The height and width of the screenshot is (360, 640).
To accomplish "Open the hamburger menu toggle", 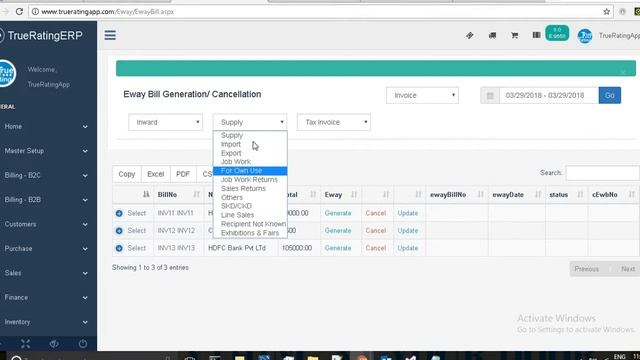I will point(110,35).
